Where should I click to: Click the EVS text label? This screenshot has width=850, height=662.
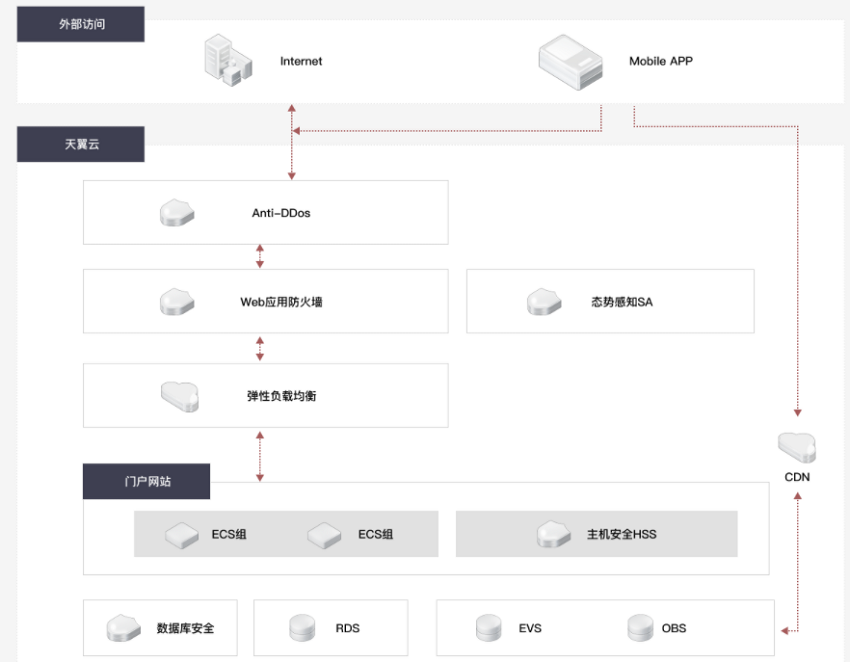click(x=530, y=628)
